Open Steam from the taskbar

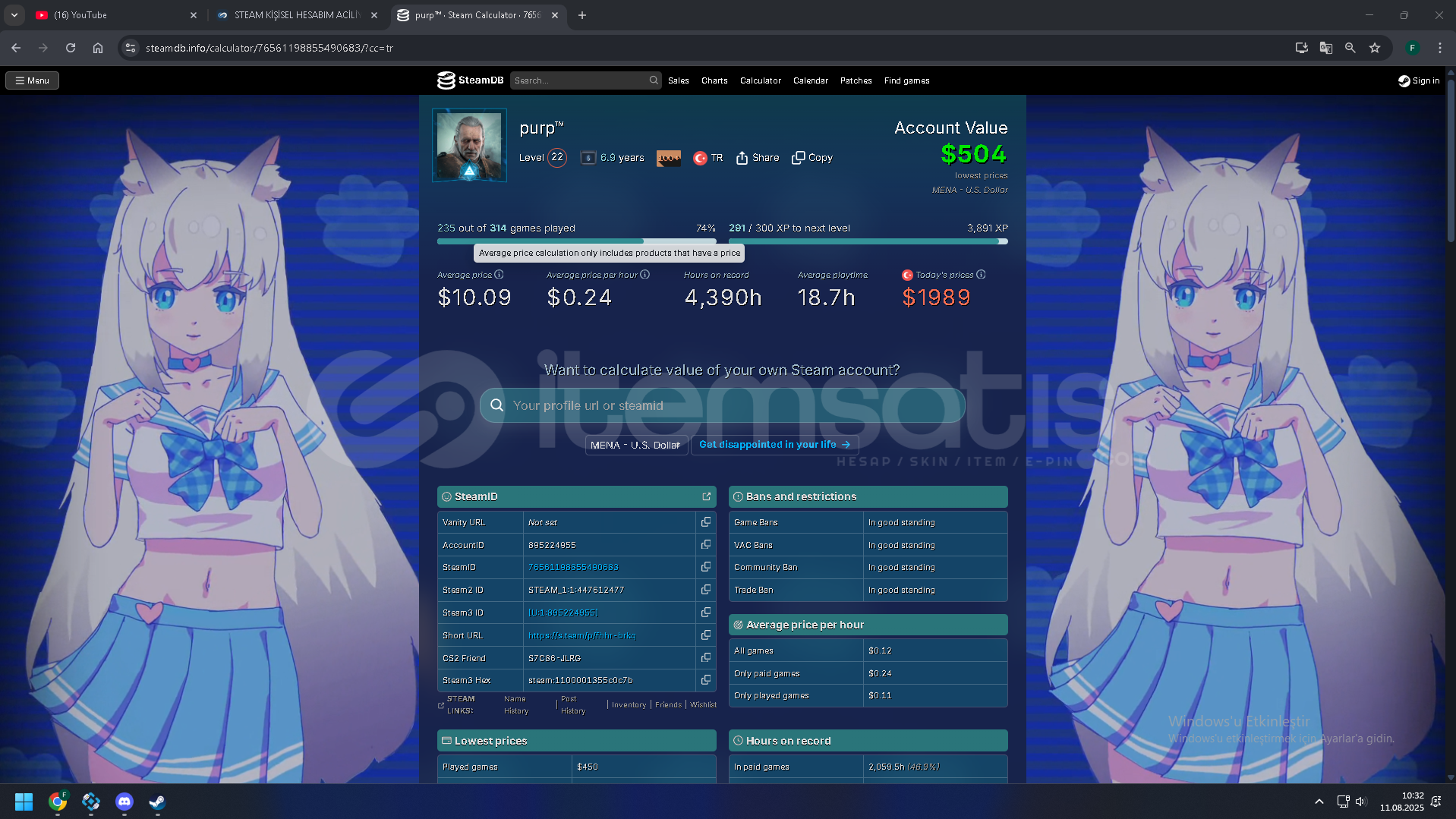[x=157, y=802]
